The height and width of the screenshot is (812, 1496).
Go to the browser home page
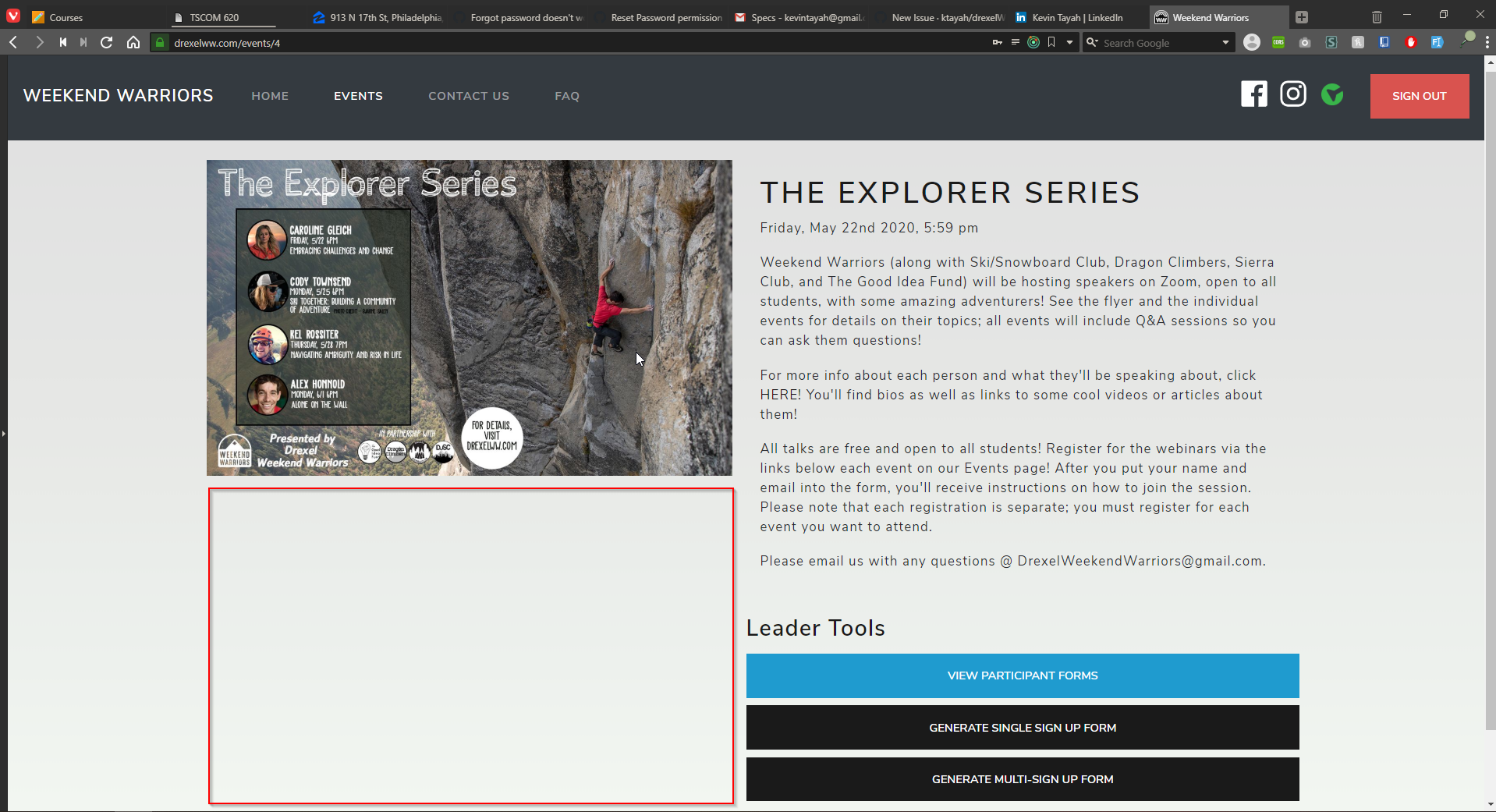pyautogui.click(x=133, y=42)
